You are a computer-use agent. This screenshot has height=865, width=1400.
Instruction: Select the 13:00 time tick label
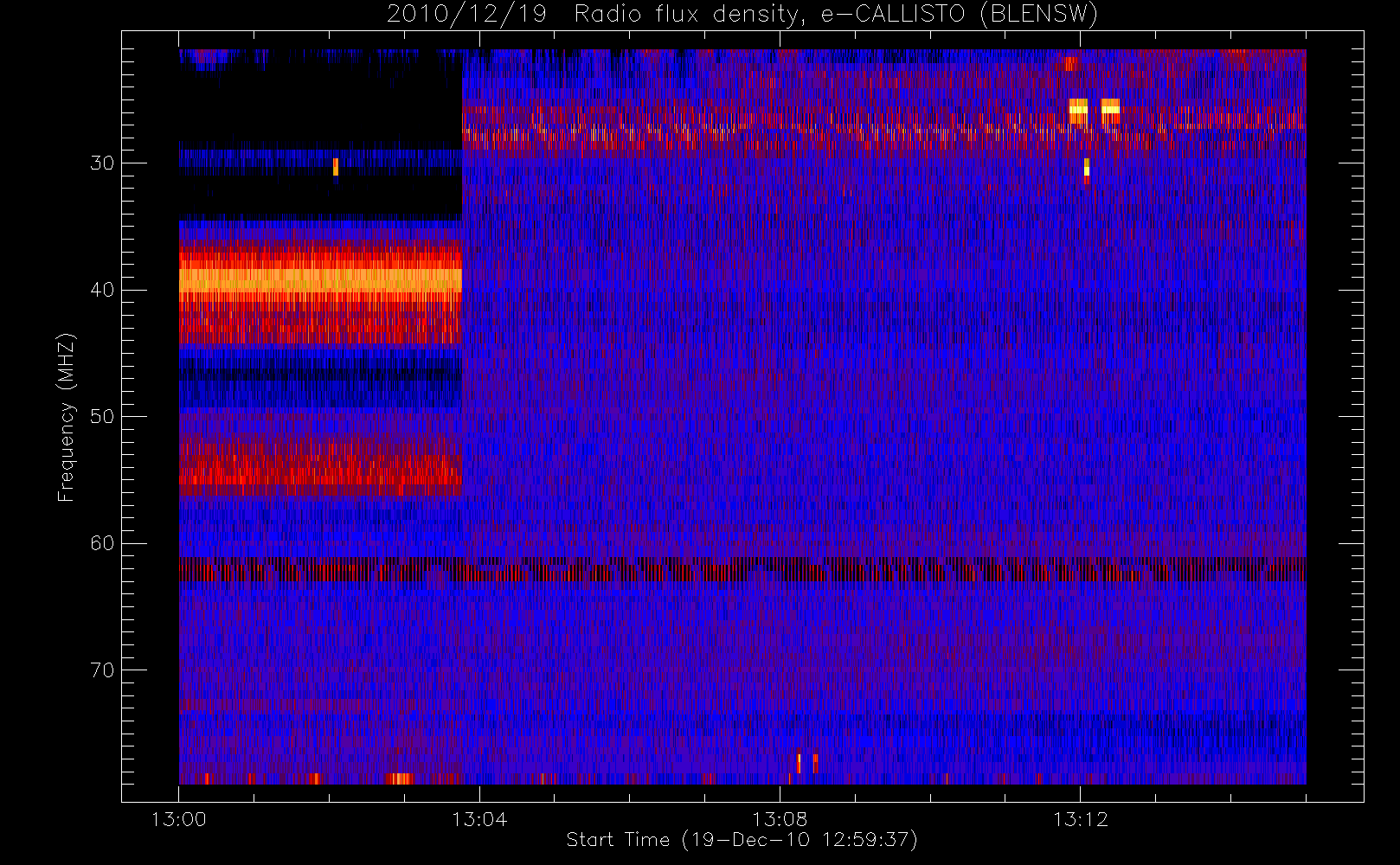tap(179, 819)
